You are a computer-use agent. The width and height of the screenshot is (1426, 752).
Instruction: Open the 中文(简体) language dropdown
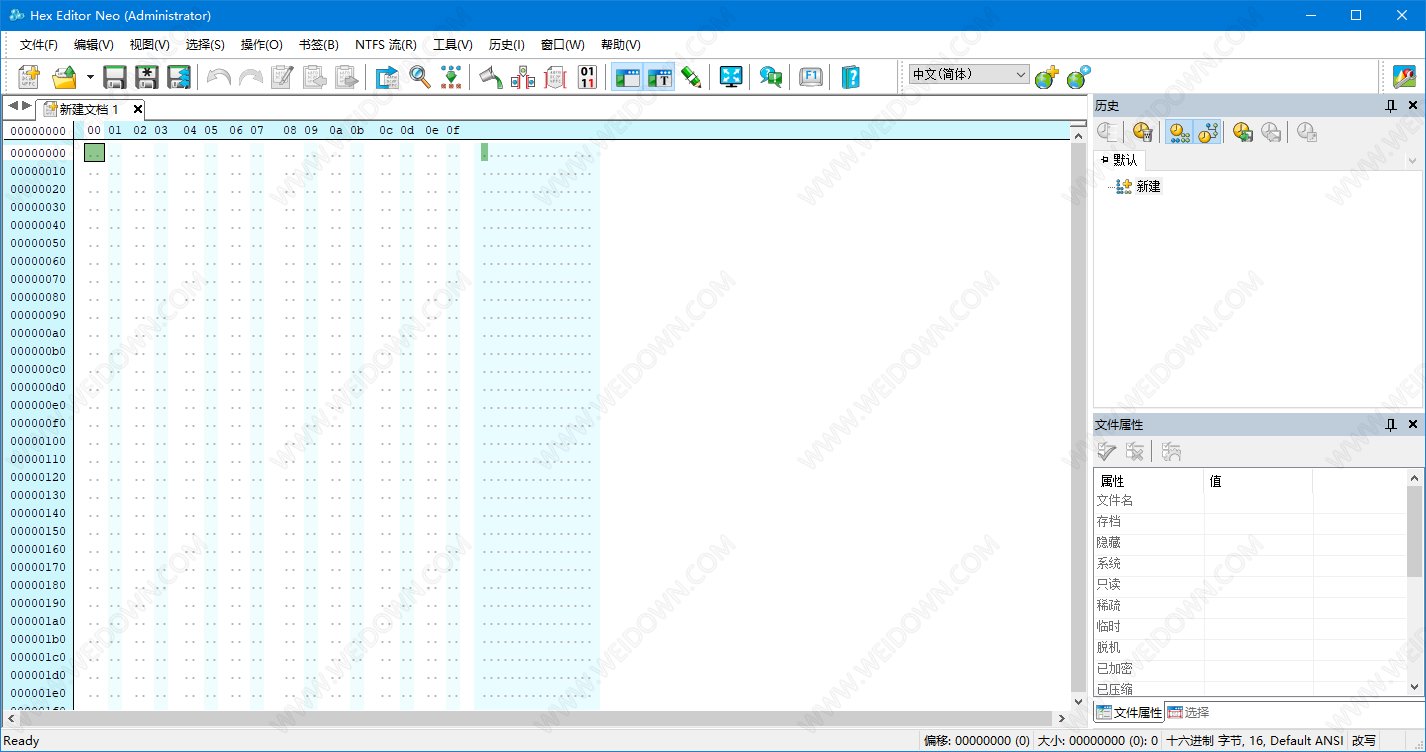[969, 74]
